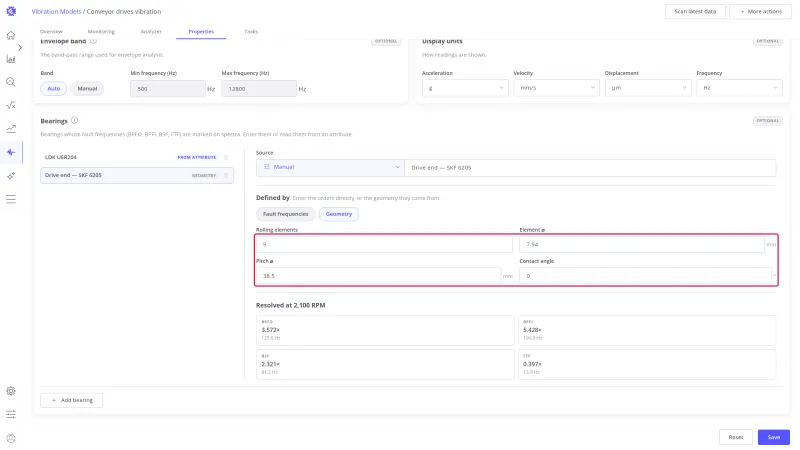Select the Properties tab
The height and width of the screenshot is (450, 800).
[201, 32]
